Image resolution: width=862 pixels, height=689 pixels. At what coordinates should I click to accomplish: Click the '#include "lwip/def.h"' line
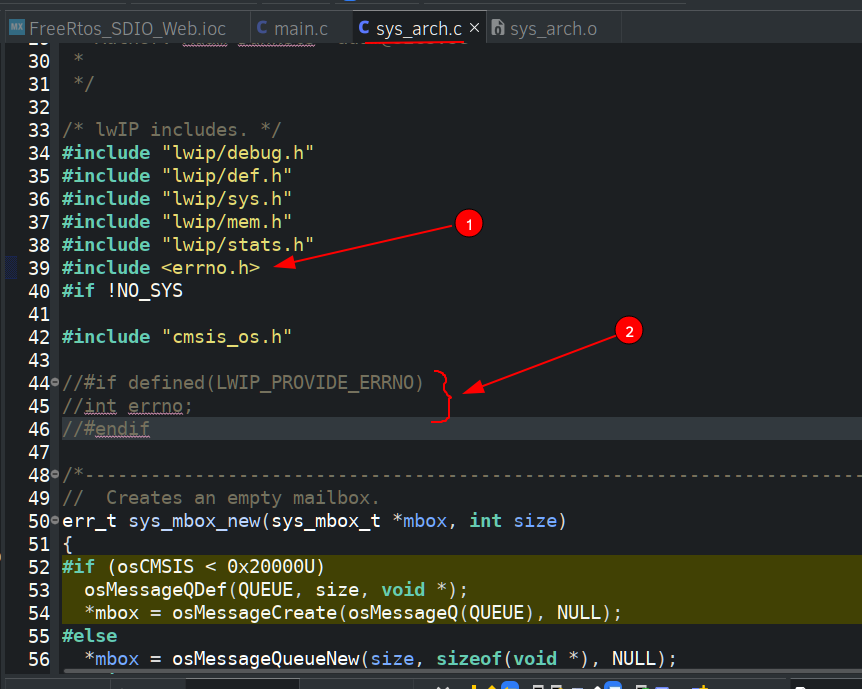176,176
